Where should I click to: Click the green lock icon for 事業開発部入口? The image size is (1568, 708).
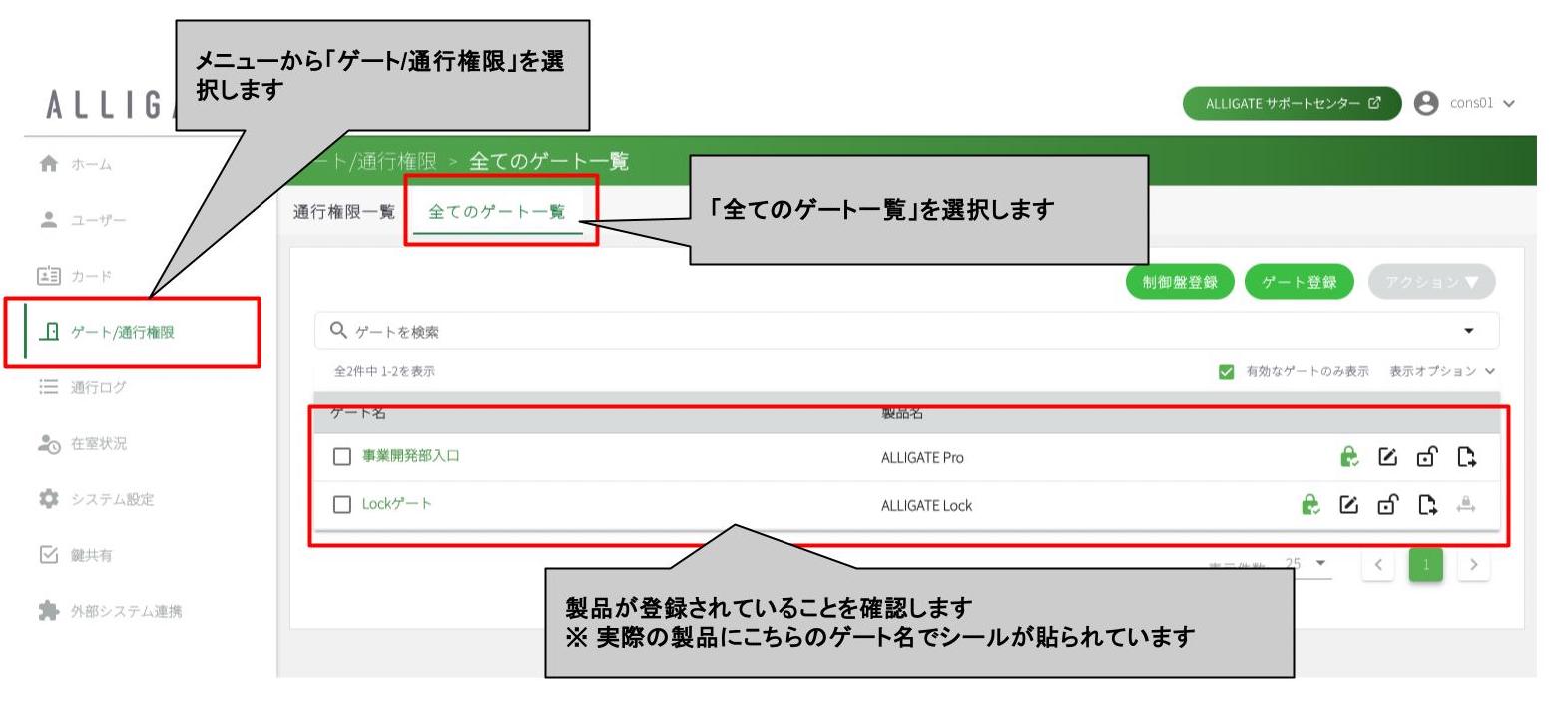(x=1348, y=456)
